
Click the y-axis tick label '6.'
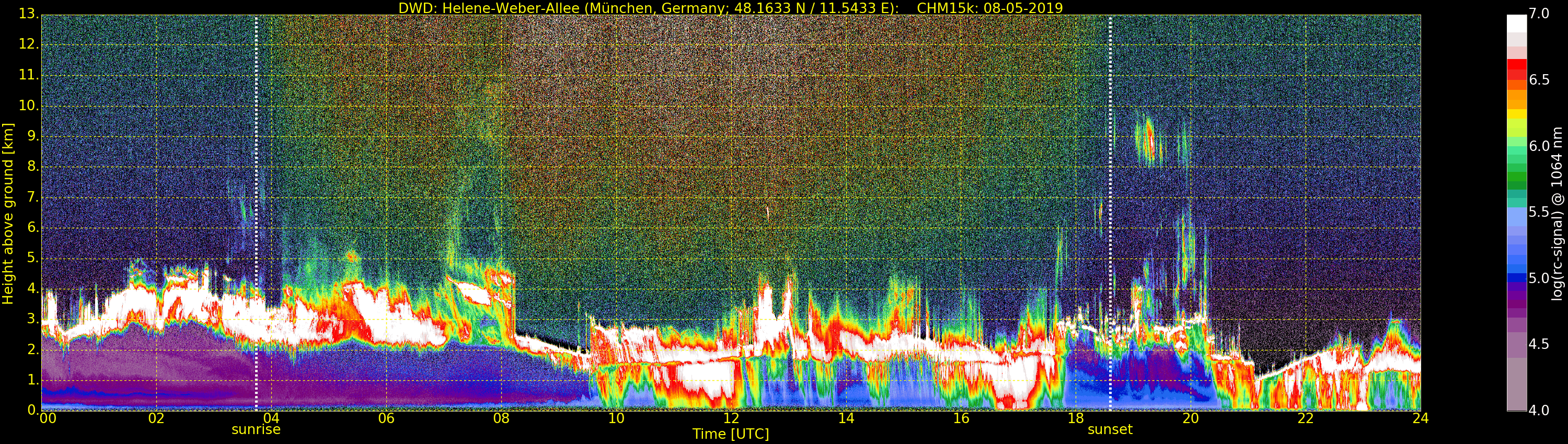[33, 227]
